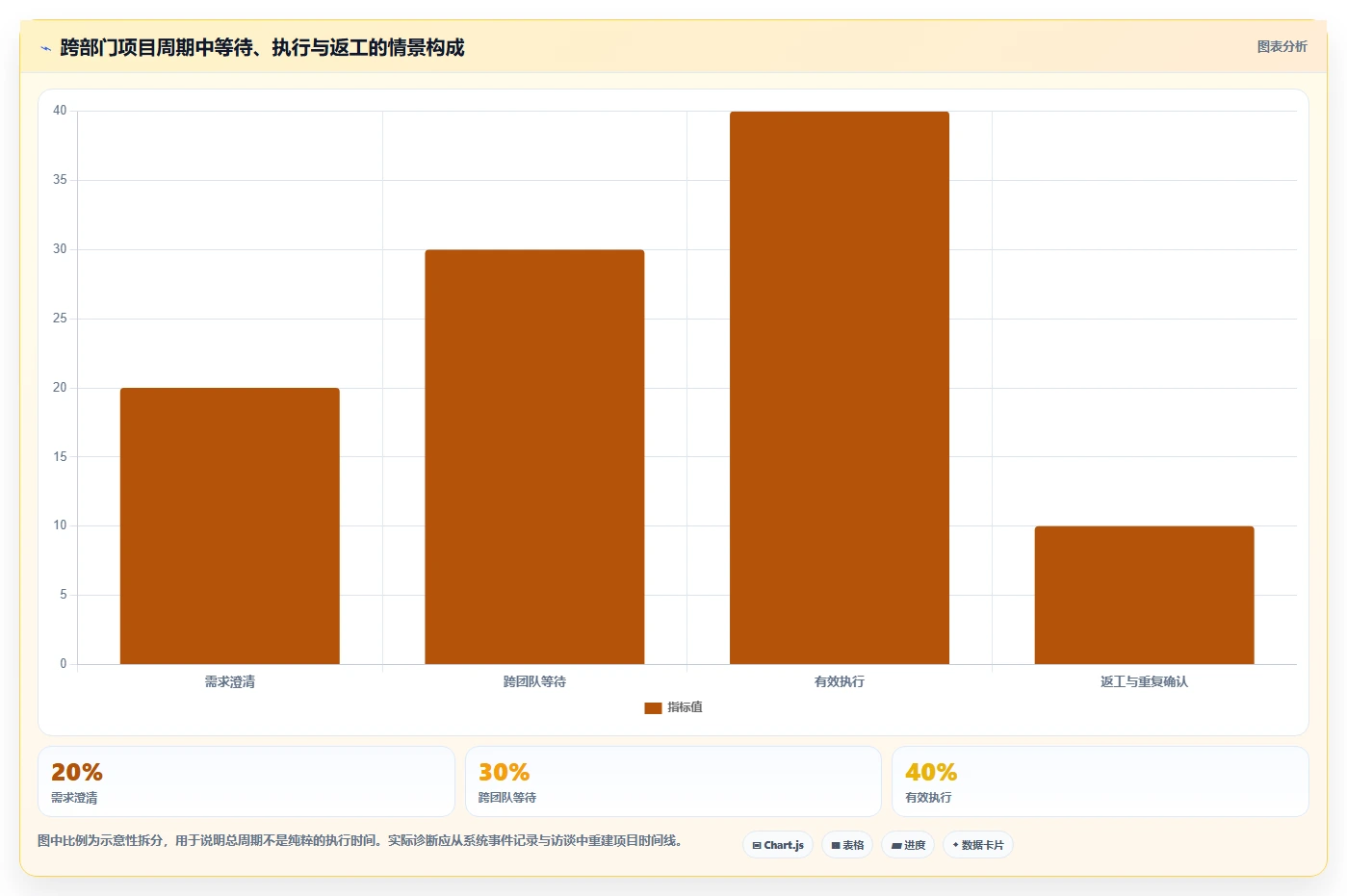The height and width of the screenshot is (896, 1347).
Task: Click the 跨团队等待 bar in the chart
Action: (534, 457)
